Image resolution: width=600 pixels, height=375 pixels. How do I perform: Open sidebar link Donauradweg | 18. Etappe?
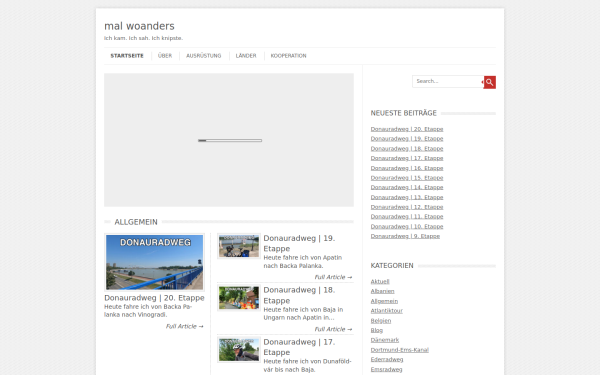(x=407, y=148)
